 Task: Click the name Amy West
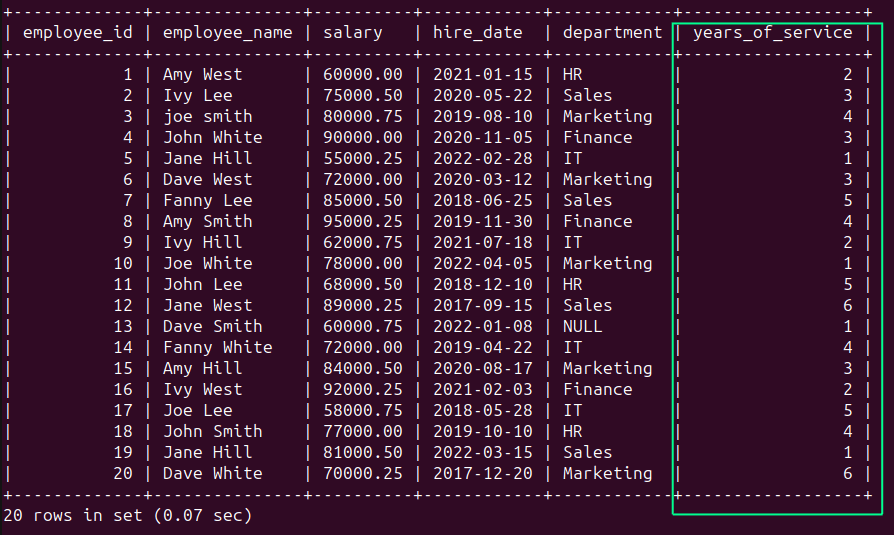tap(202, 74)
